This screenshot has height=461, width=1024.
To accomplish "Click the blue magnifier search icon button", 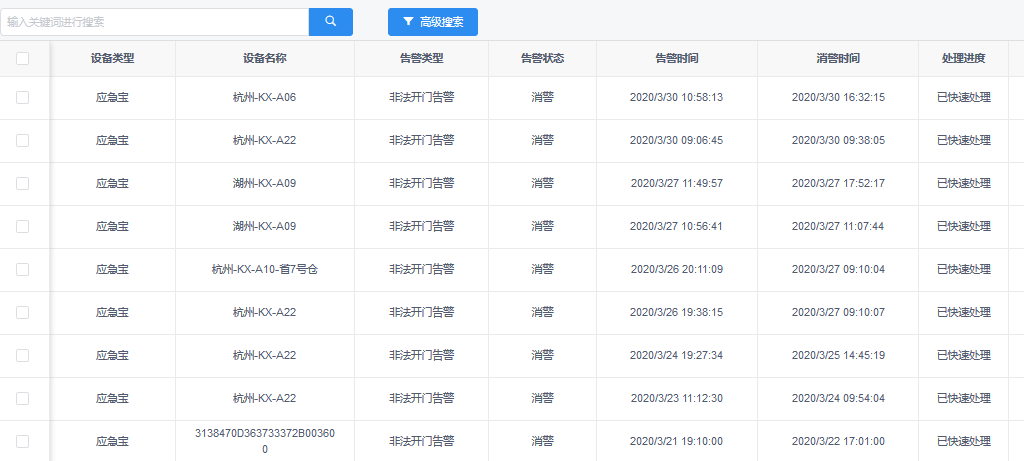I will click(x=331, y=22).
